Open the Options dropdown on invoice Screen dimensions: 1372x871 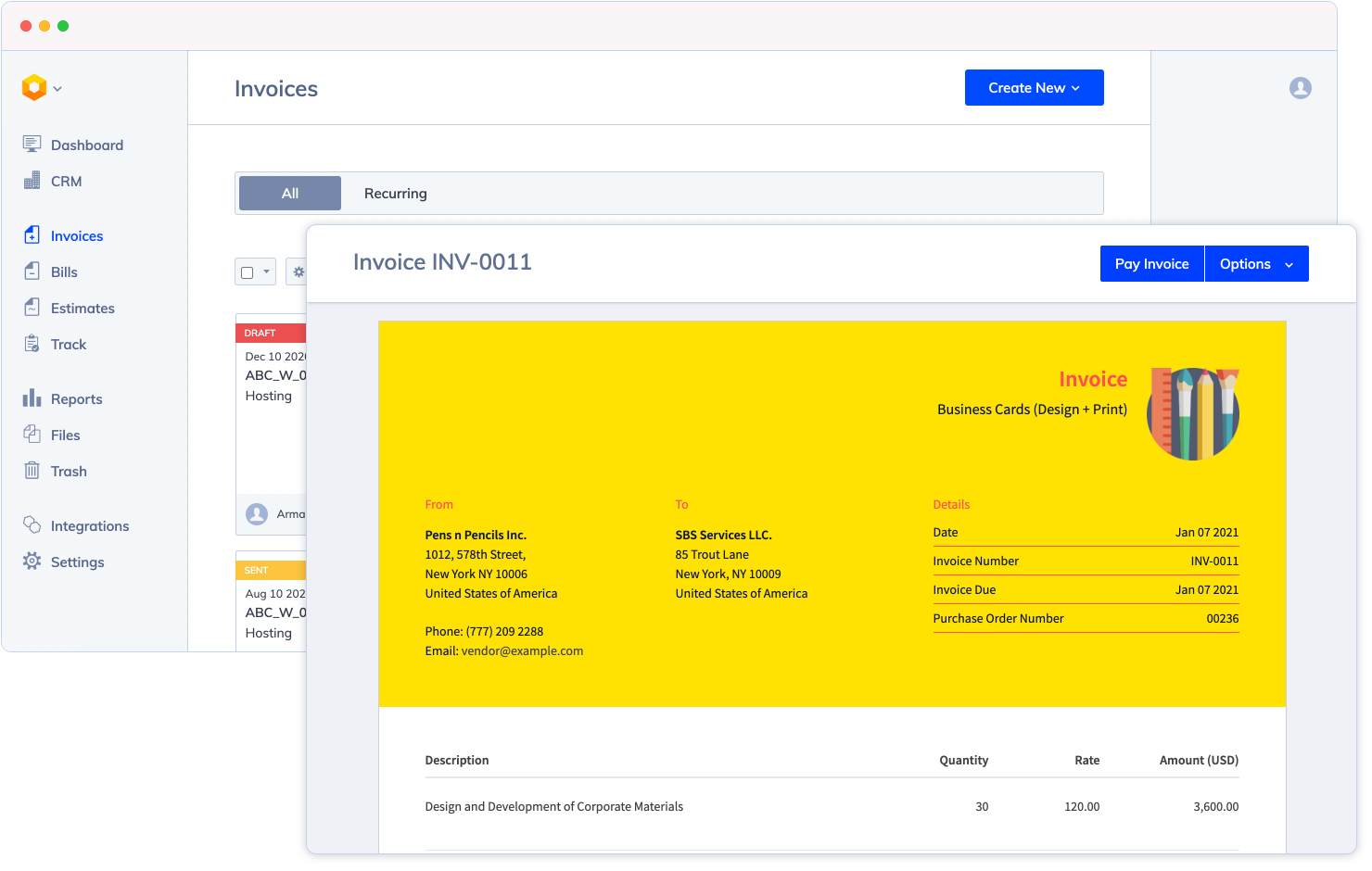[x=1256, y=264]
